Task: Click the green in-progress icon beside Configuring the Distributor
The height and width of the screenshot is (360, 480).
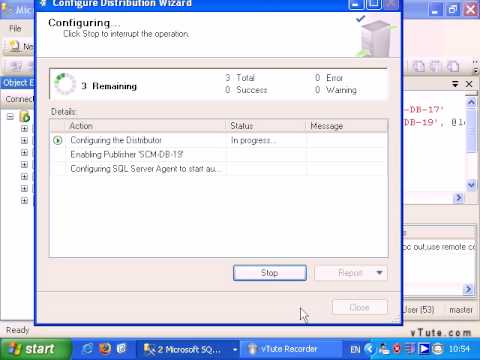Action: pyautogui.click(x=58, y=140)
